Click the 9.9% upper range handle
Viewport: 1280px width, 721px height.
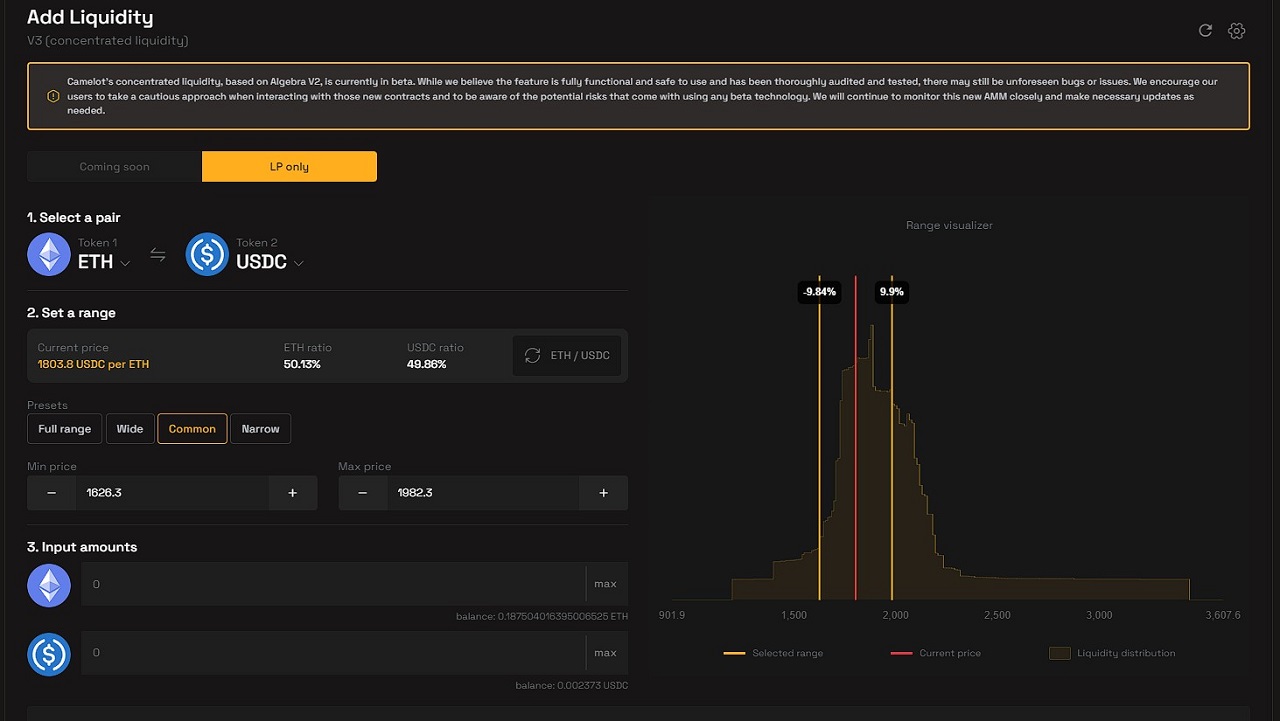pos(891,292)
